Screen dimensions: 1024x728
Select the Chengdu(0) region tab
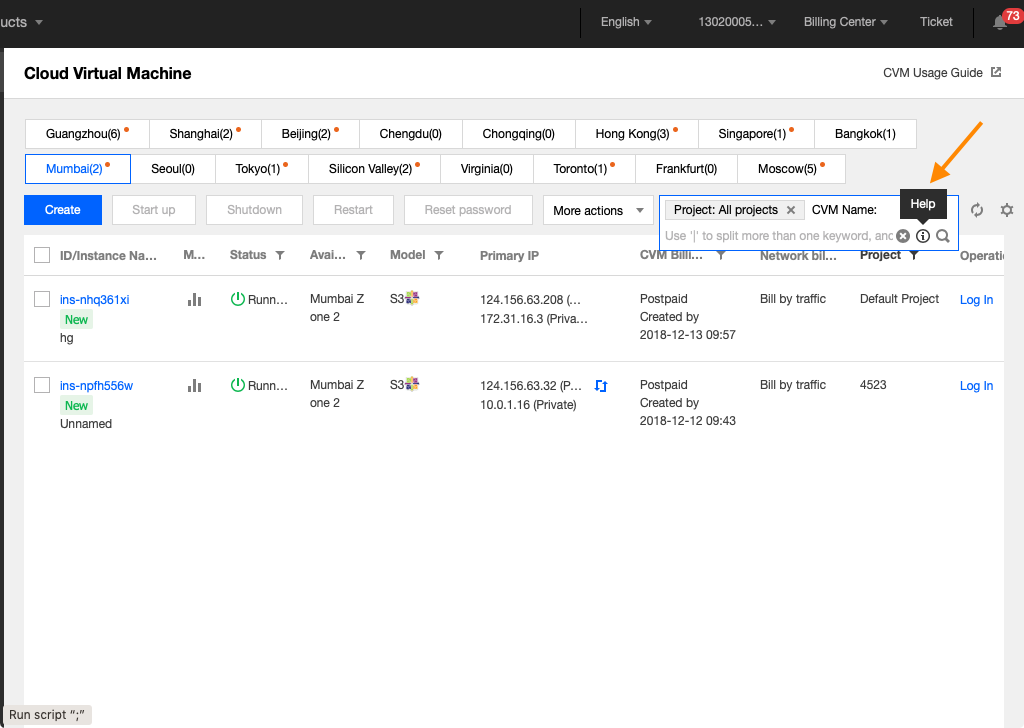click(411, 134)
